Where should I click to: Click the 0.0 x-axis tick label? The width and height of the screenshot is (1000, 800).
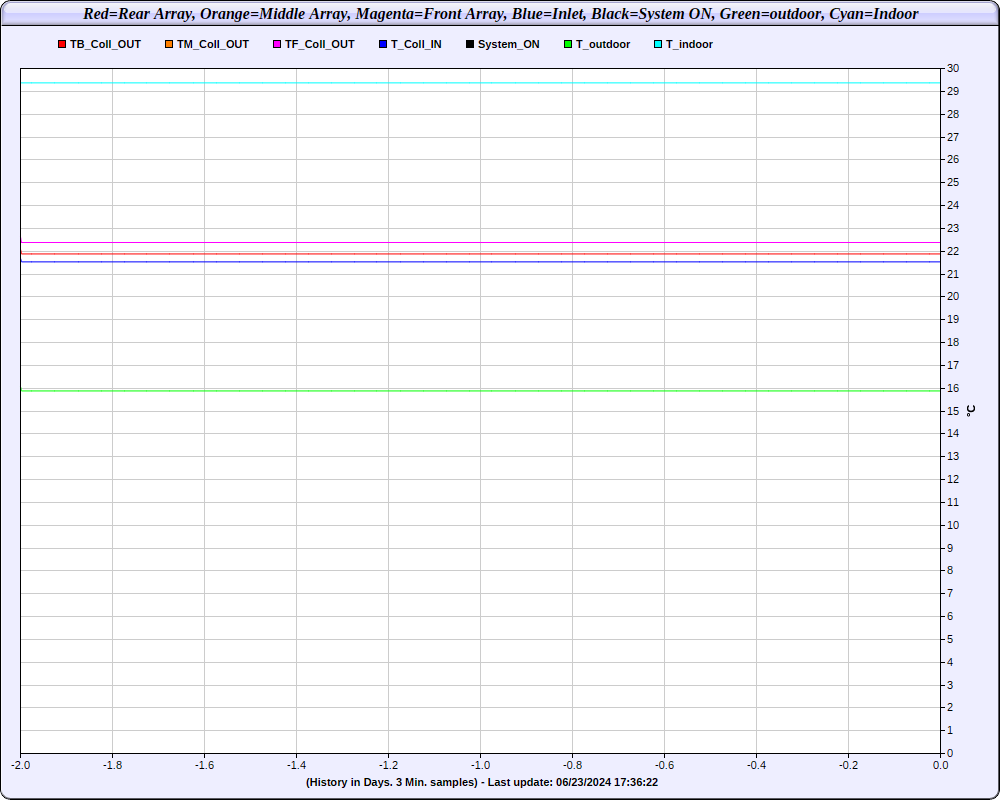click(940, 765)
